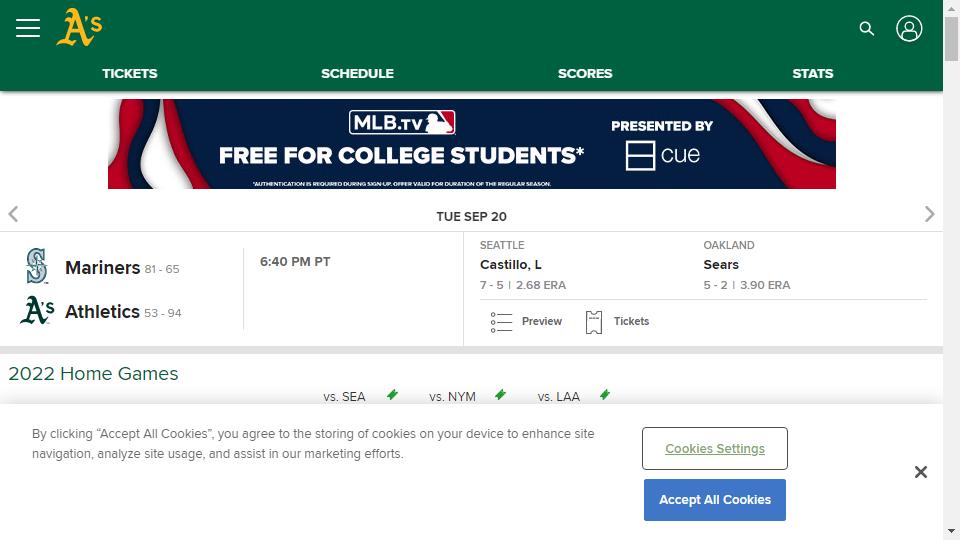960x540 pixels.
Task: Click the green ticket icon next to vs. SEA
Action: pos(392,395)
